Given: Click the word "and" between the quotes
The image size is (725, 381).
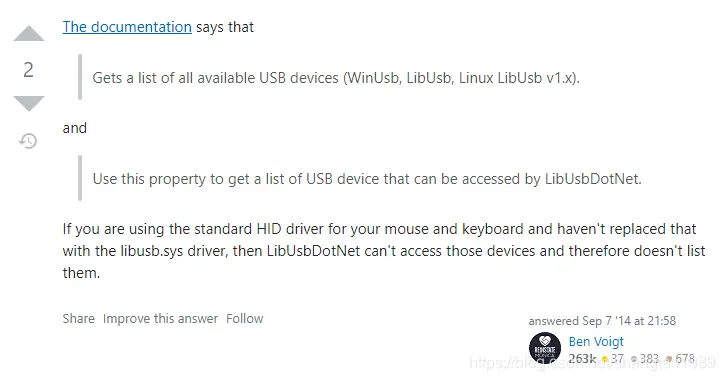Looking at the screenshot, I should (74, 128).
